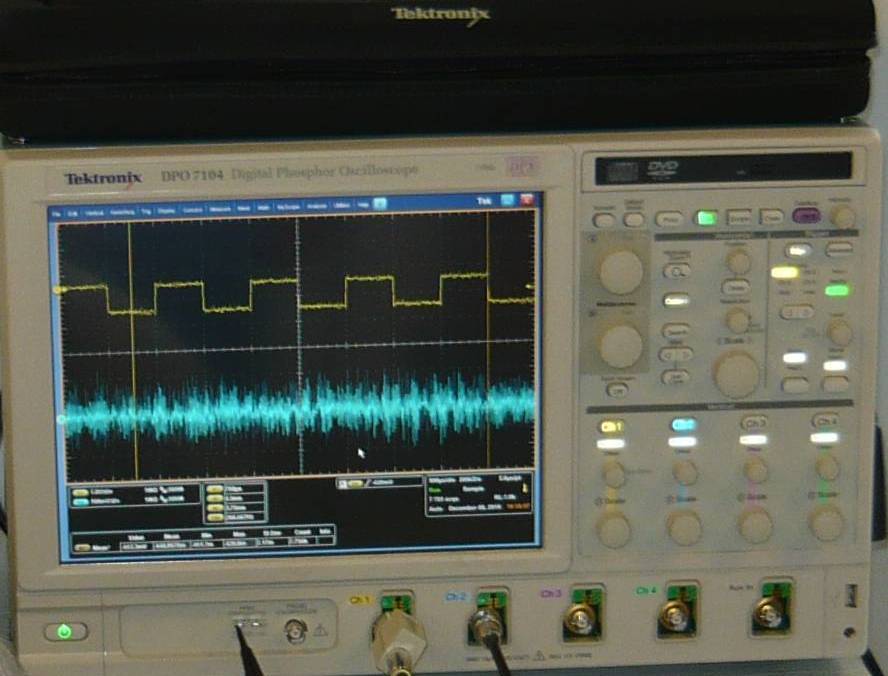Toggle the Ch4 channel button
The height and width of the screenshot is (676, 888).
tap(825, 421)
